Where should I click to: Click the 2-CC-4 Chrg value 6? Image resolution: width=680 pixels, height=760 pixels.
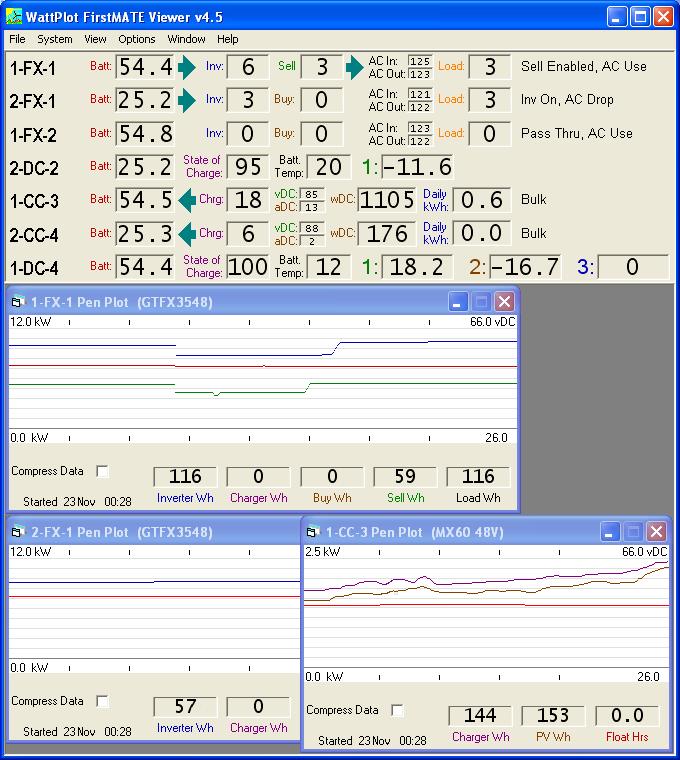tap(248, 234)
